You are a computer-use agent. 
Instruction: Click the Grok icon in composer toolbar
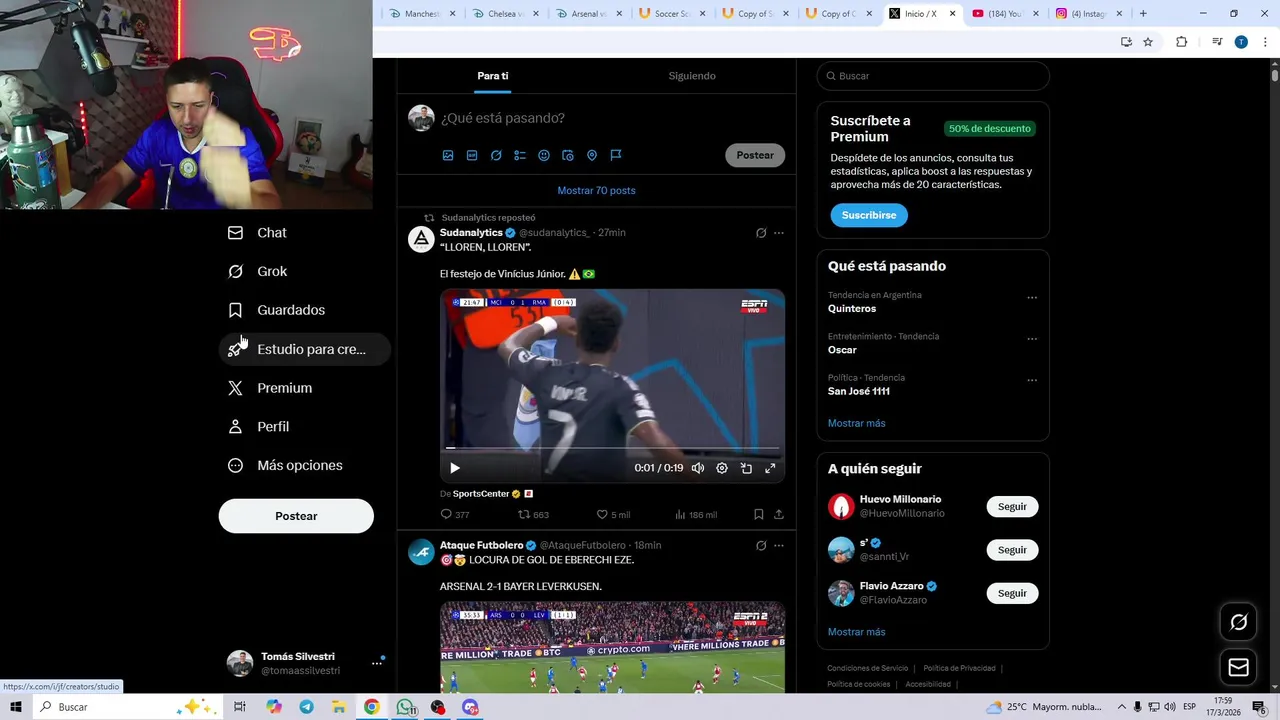tap(496, 155)
